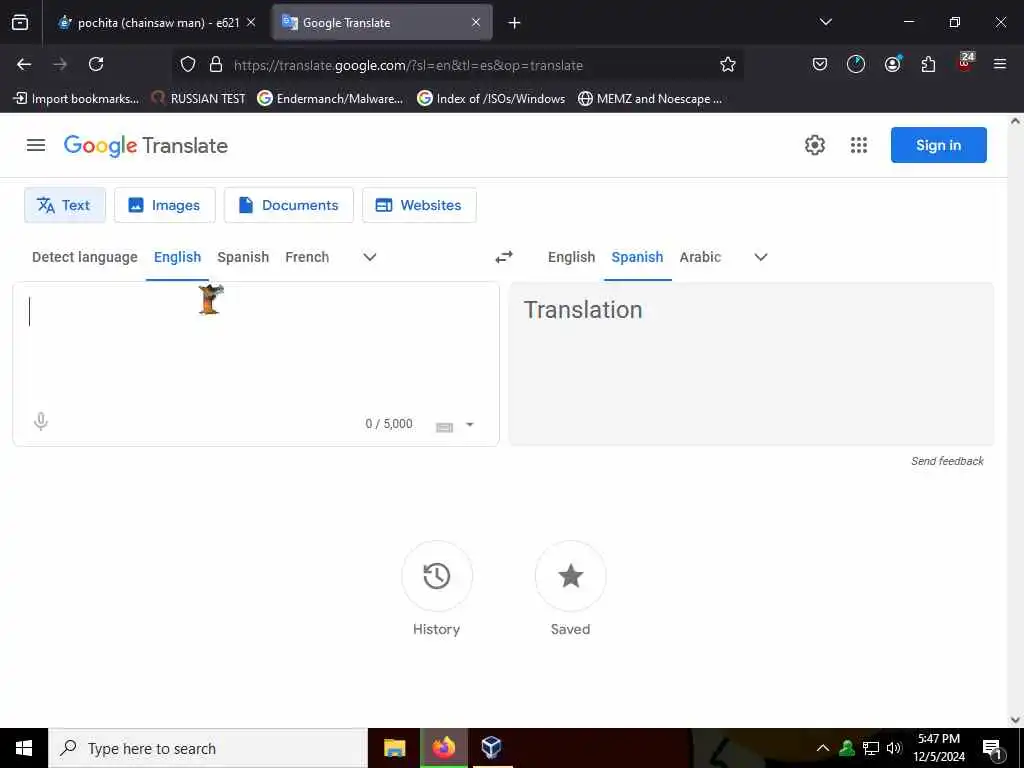Click the Windows search box
This screenshot has height=768, width=1024.
(x=208, y=748)
